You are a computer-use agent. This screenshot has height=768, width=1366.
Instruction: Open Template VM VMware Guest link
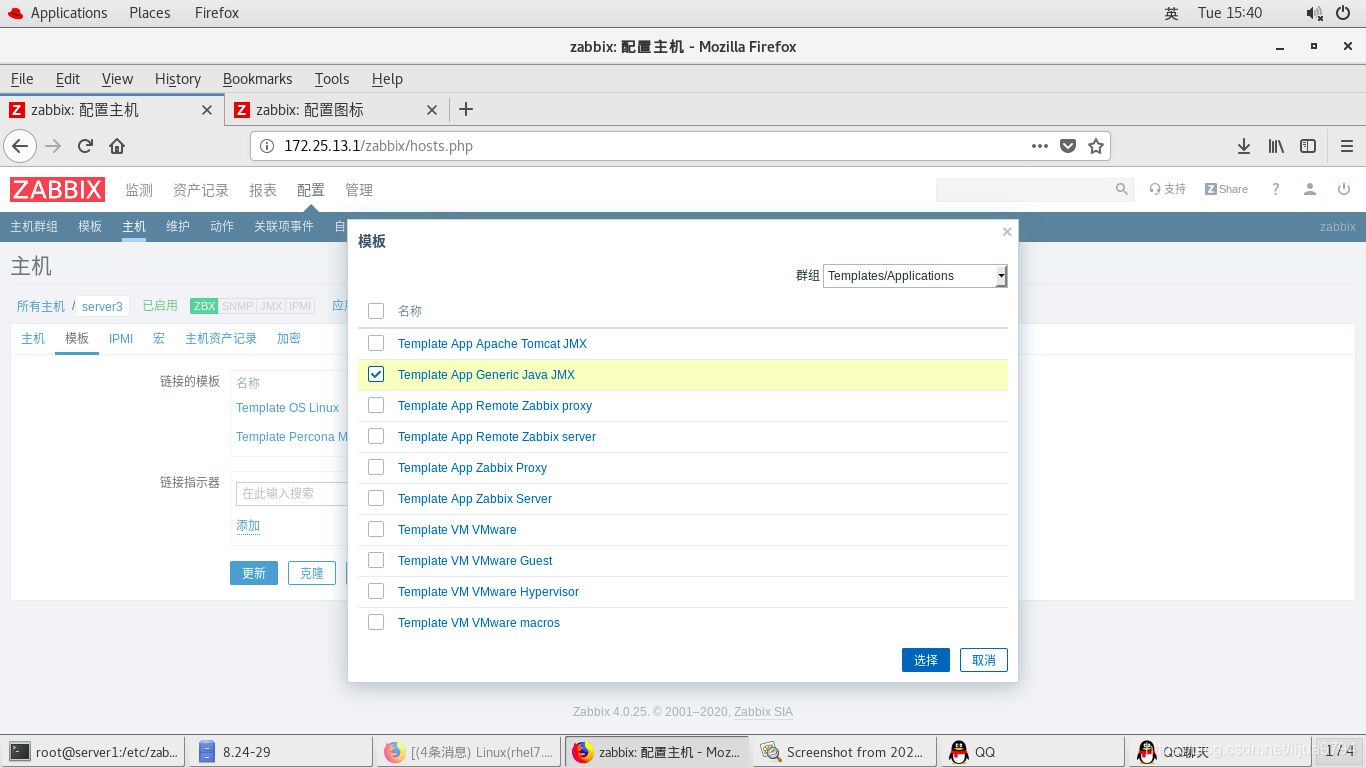coord(475,561)
